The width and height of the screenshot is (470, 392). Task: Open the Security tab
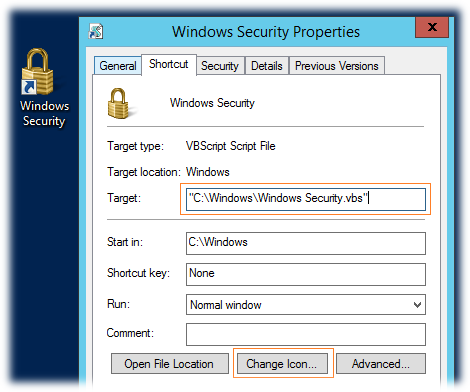coord(220,66)
